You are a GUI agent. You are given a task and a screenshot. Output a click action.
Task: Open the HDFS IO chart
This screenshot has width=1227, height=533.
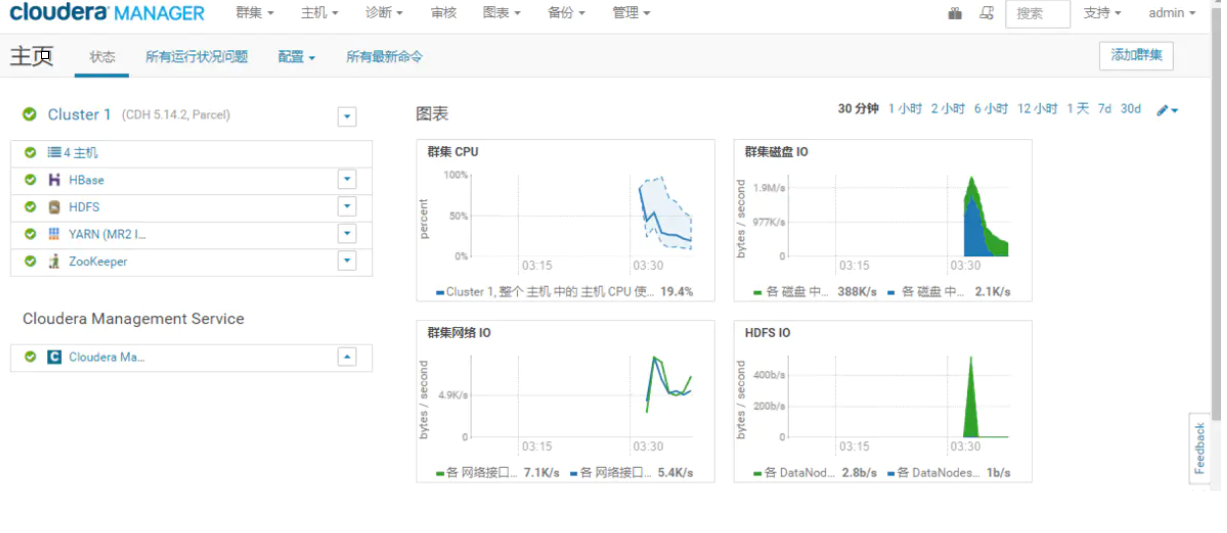click(x=883, y=401)
